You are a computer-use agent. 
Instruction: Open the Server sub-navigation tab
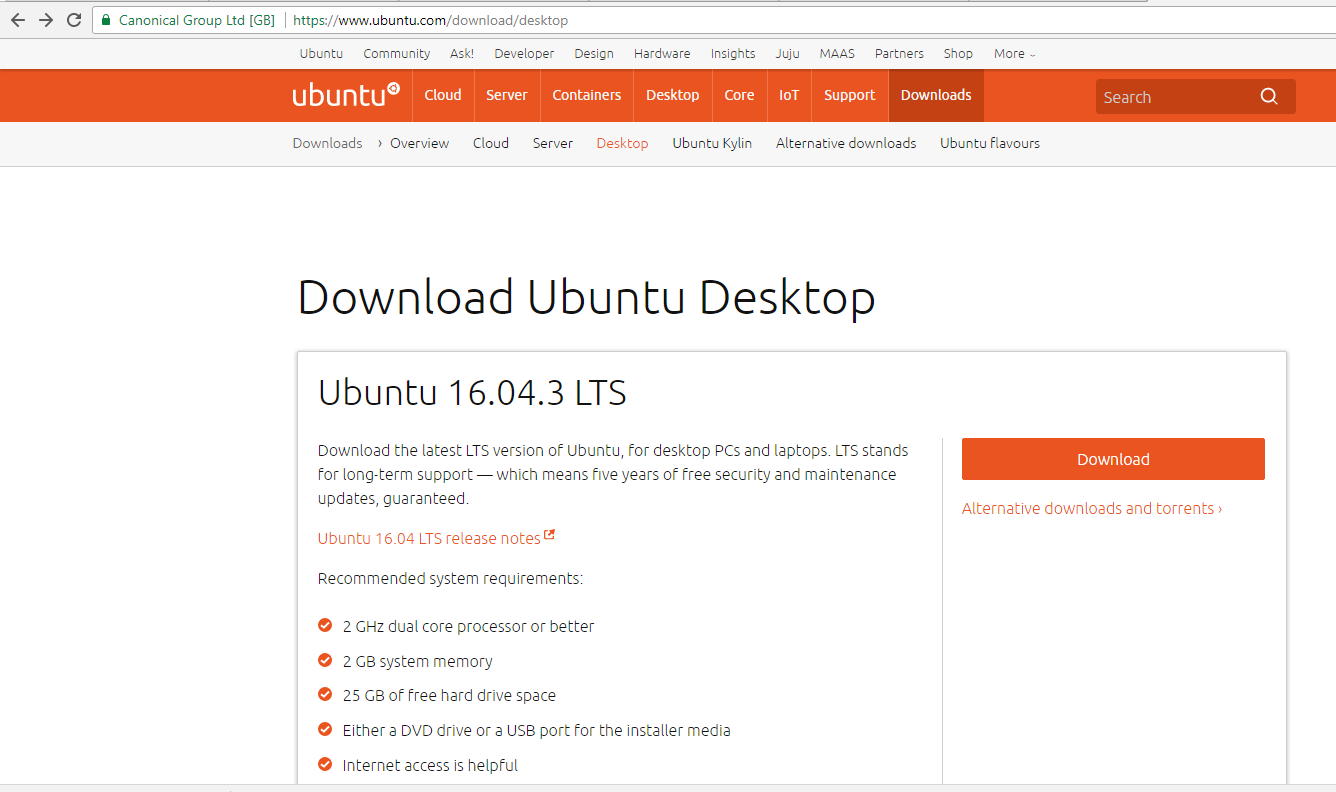pyautogui.click(x=553, y=143)
